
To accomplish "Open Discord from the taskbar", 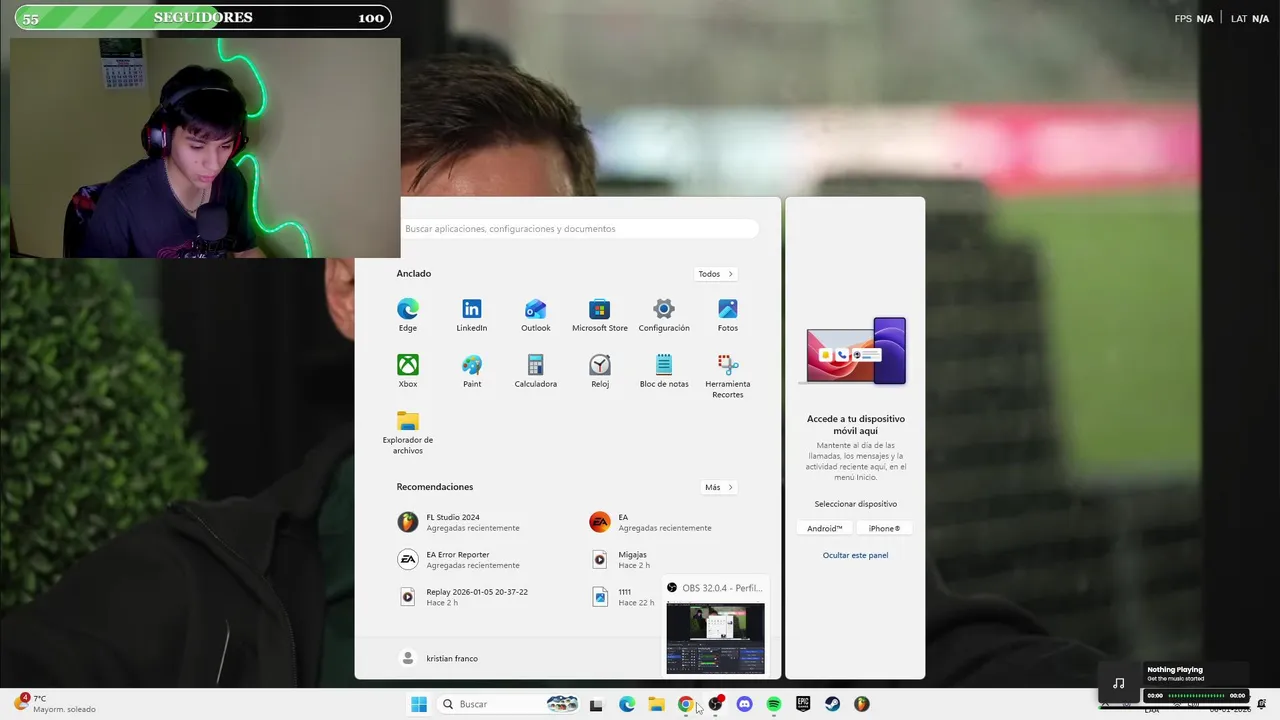I will pyautogui.click(x=744, y=704).
